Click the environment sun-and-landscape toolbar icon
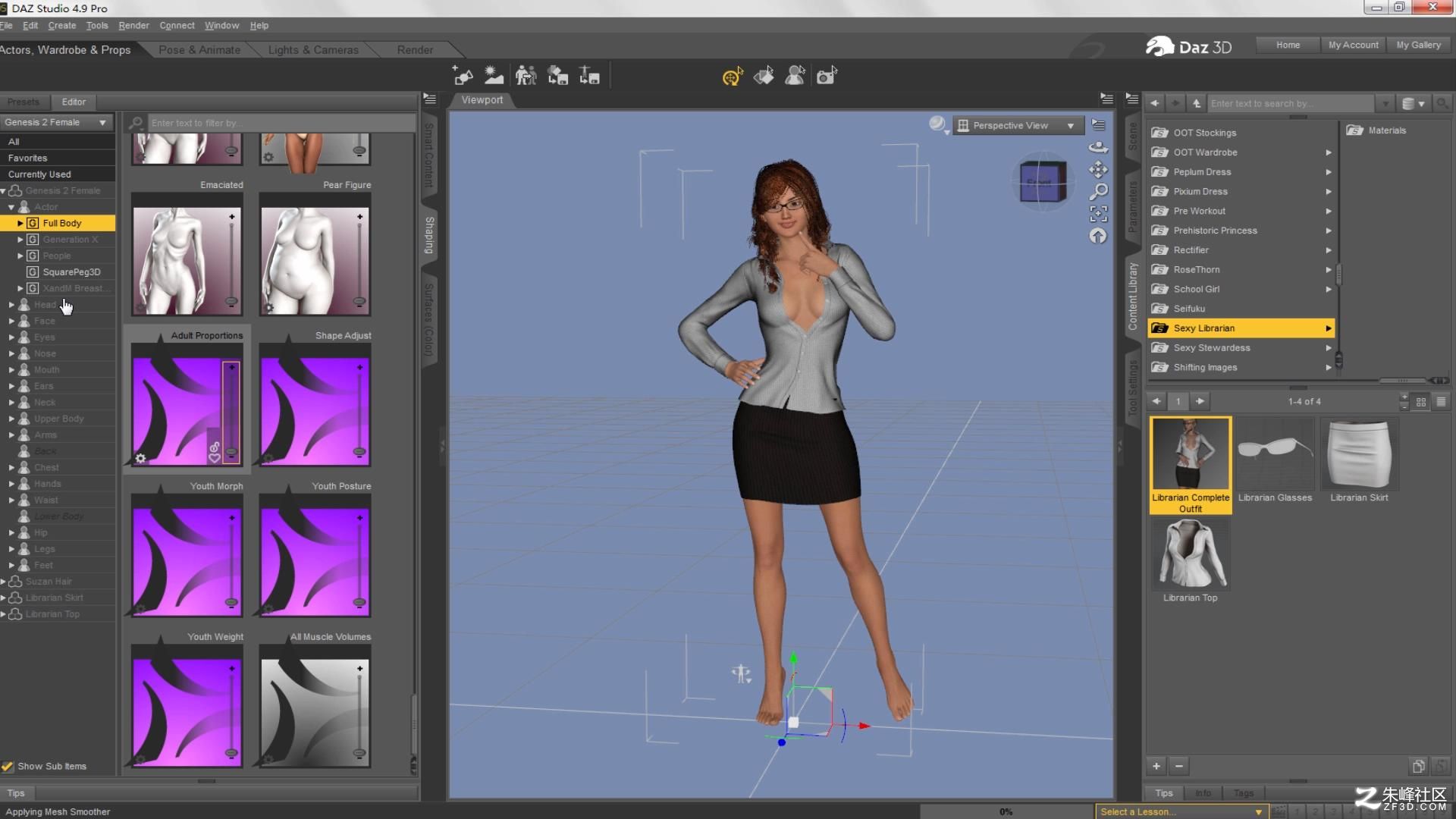 tap(494, 76)
